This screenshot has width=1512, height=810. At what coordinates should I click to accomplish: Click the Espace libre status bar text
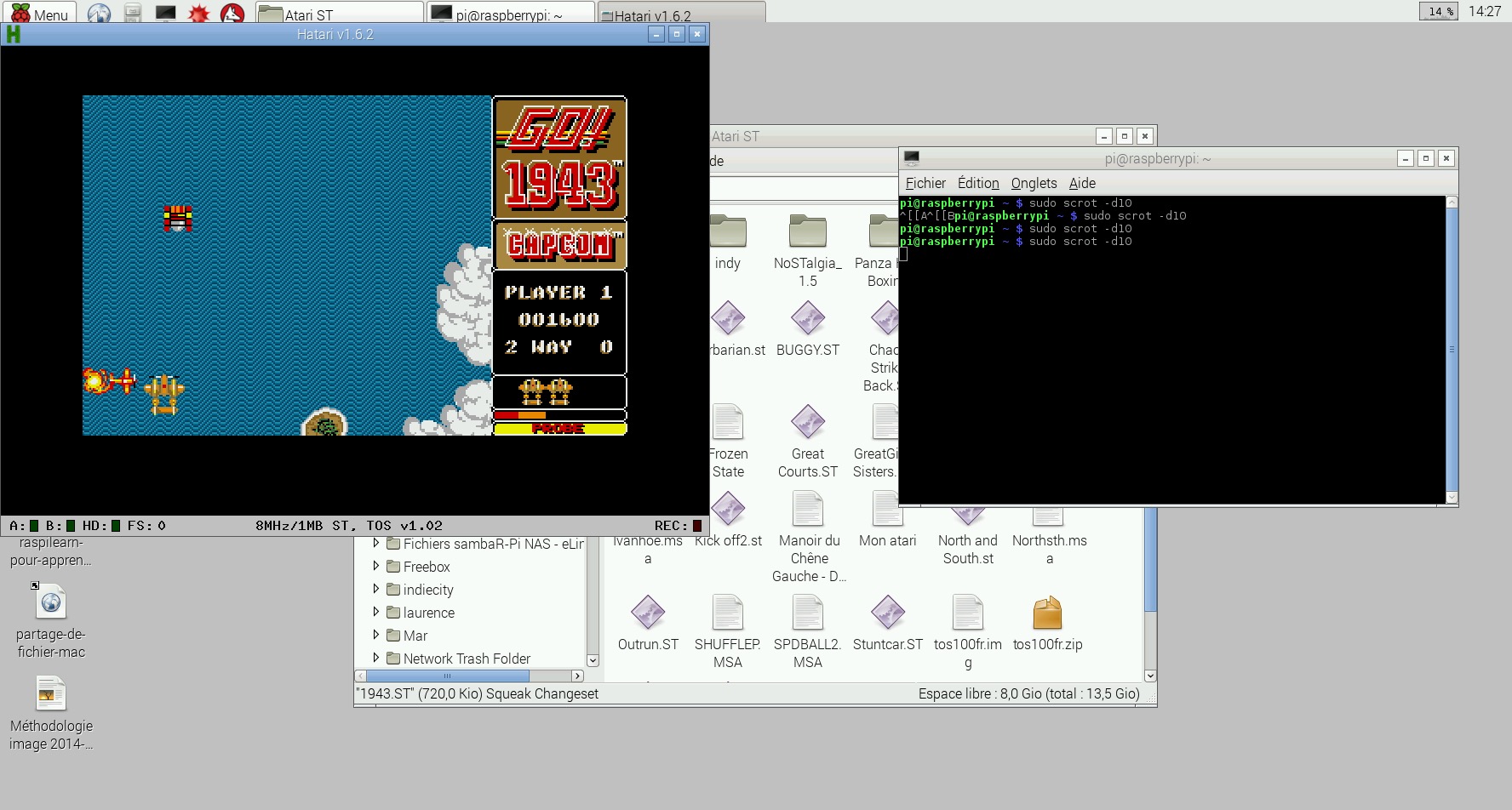click(x=1028, y=693)
